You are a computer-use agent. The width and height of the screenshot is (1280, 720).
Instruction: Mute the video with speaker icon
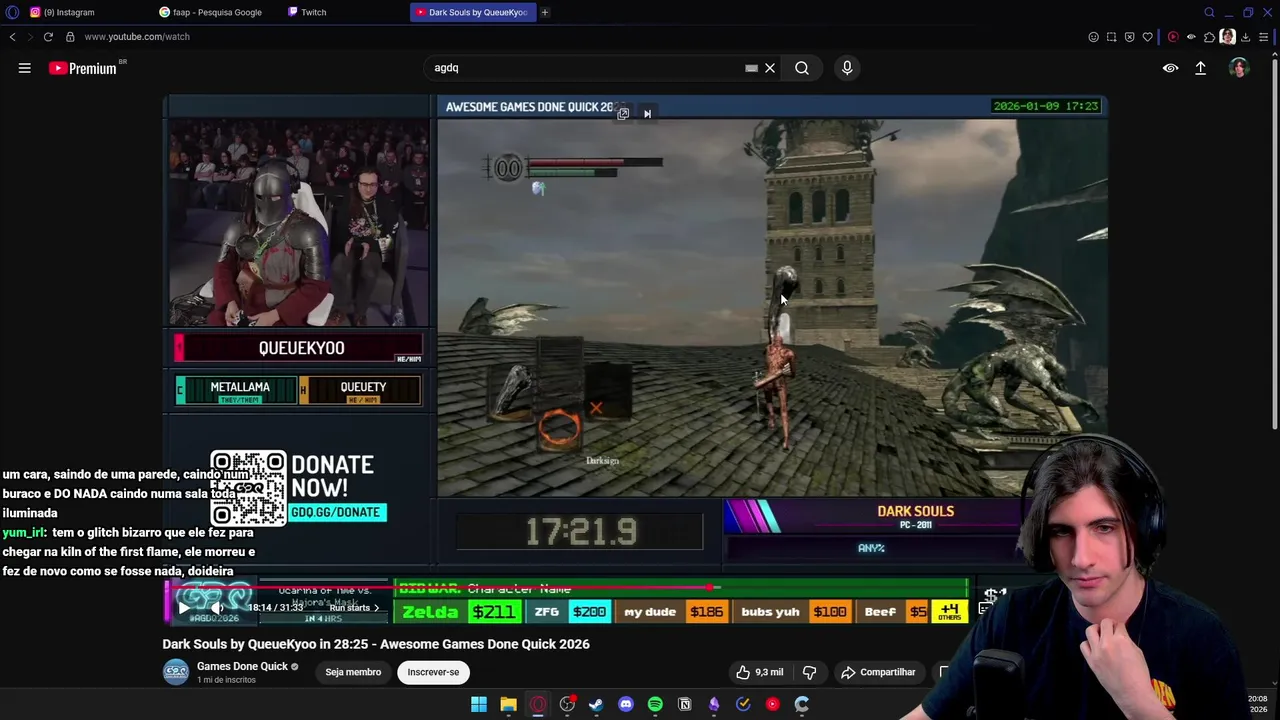click(216, 608)
